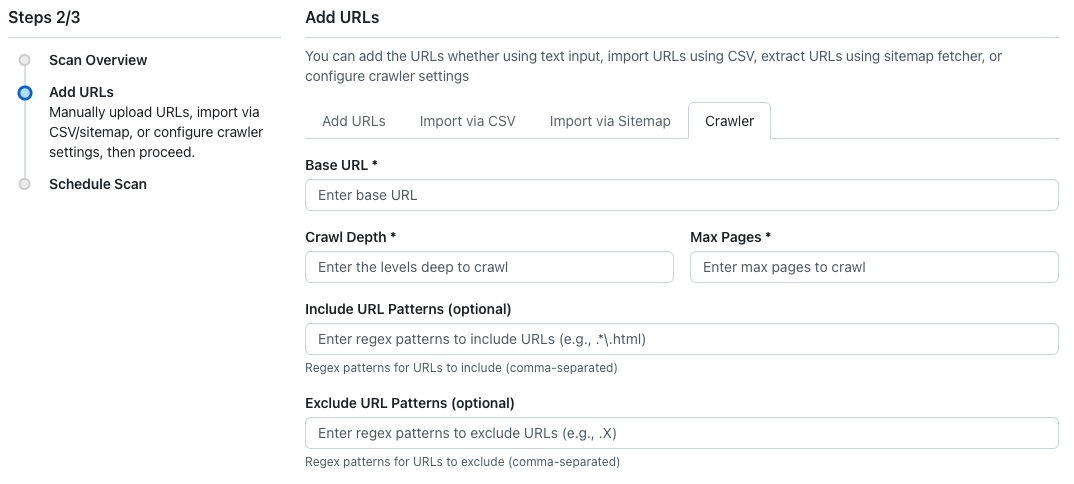Click the Crawl Depth label
The height and width of the screenshot is (484, 1074).
point(350,237)
